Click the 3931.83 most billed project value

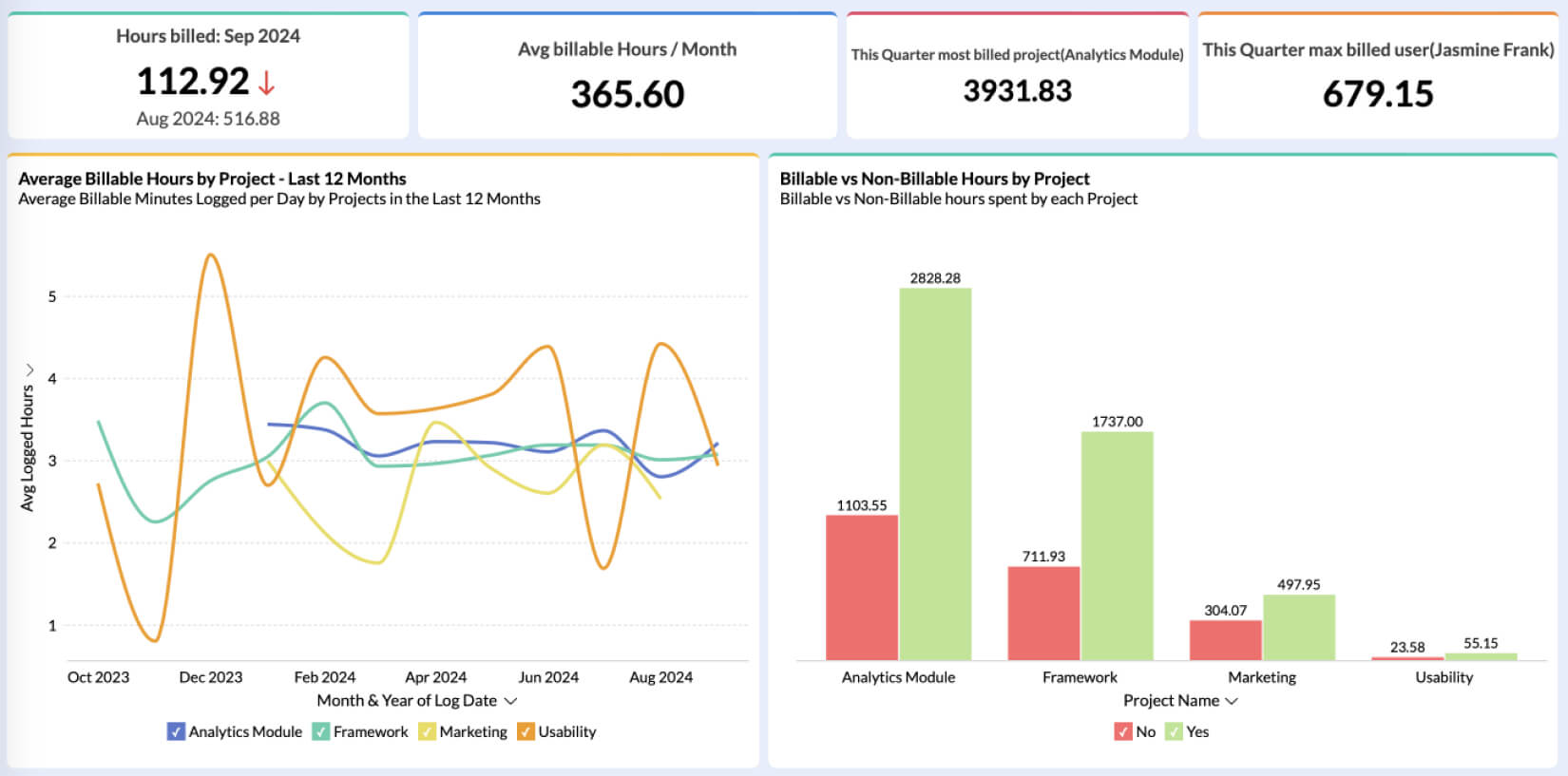1017,91
